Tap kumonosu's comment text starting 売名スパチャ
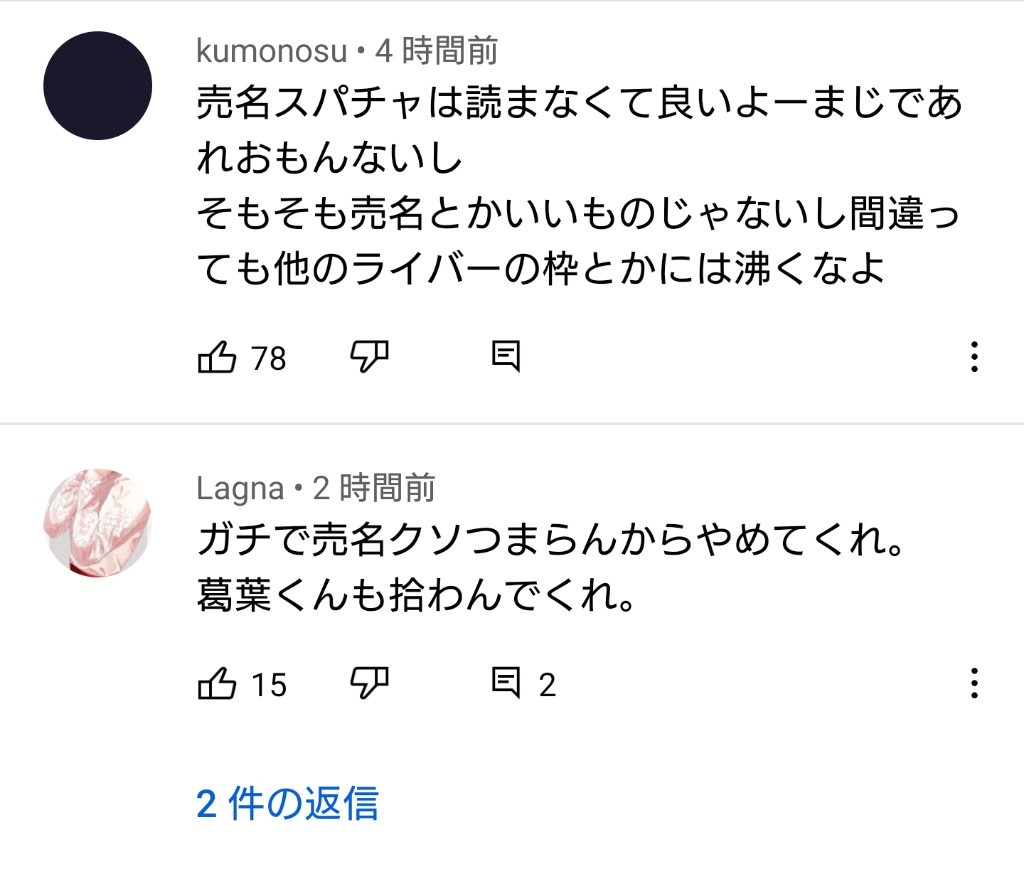 pyautogui.click(x=578, y=187)
